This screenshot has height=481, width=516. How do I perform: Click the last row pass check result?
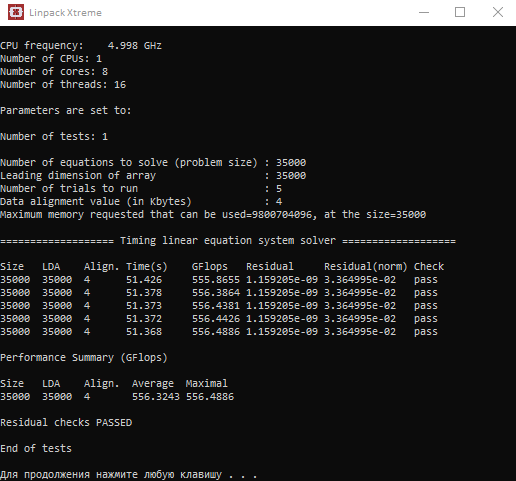point(426,332)
